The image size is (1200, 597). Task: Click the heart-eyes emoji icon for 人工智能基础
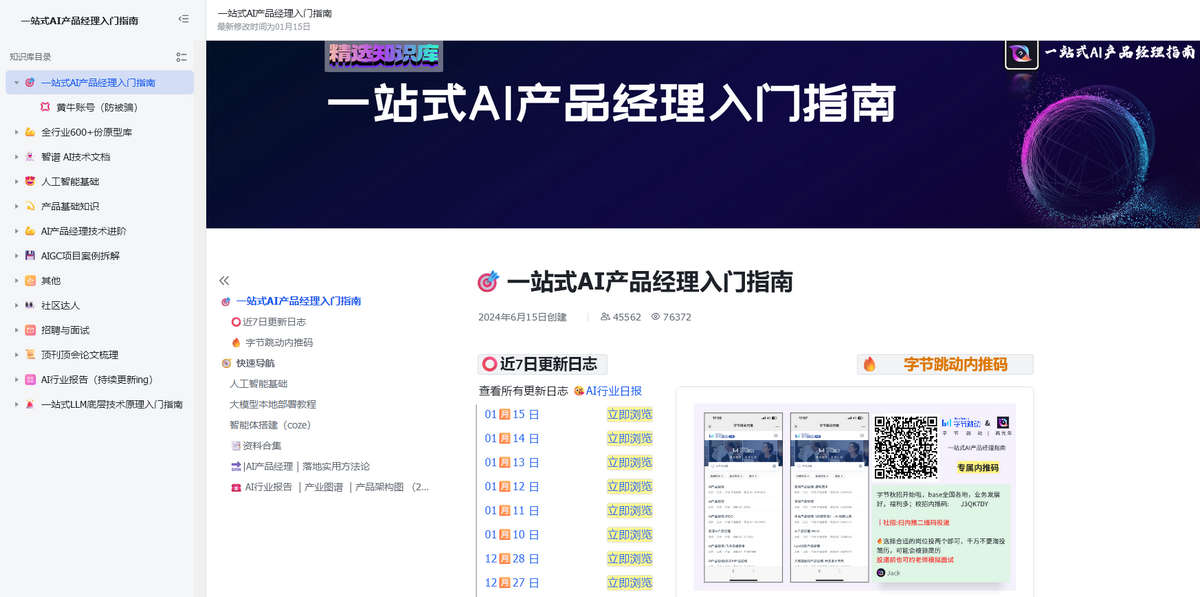pyautogui.click(x=30, y=182)
